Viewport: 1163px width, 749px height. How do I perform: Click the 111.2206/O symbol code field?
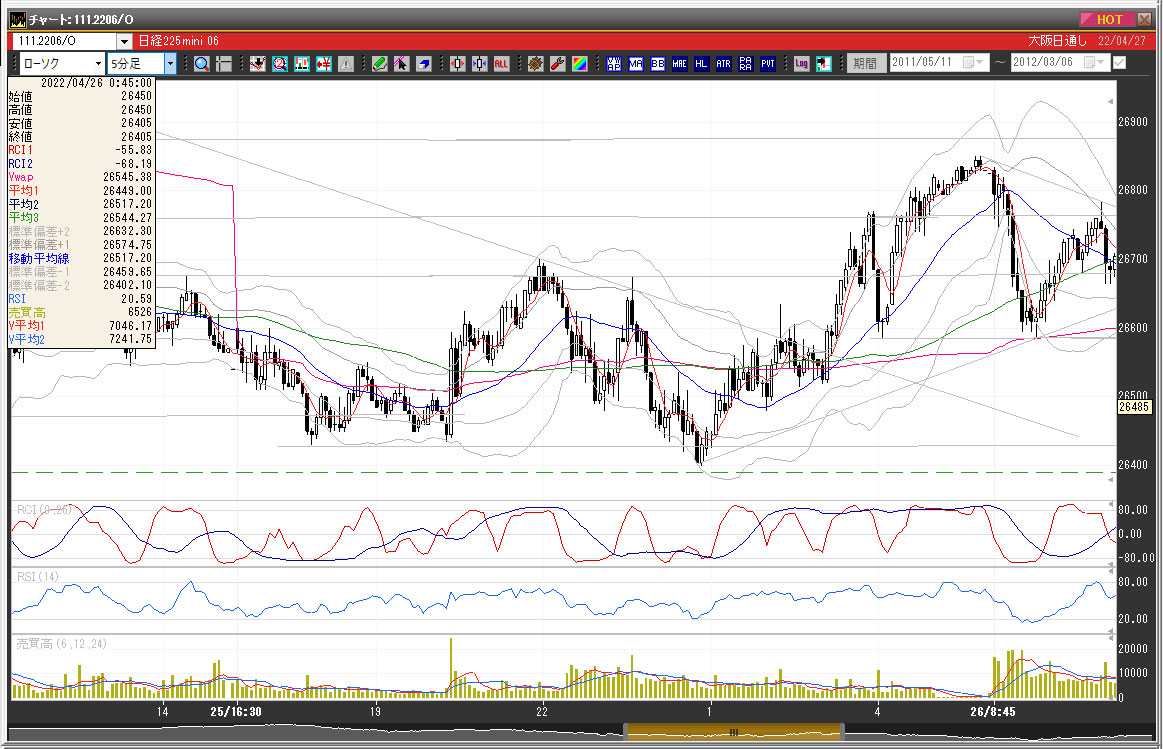(x=65, y=42)
